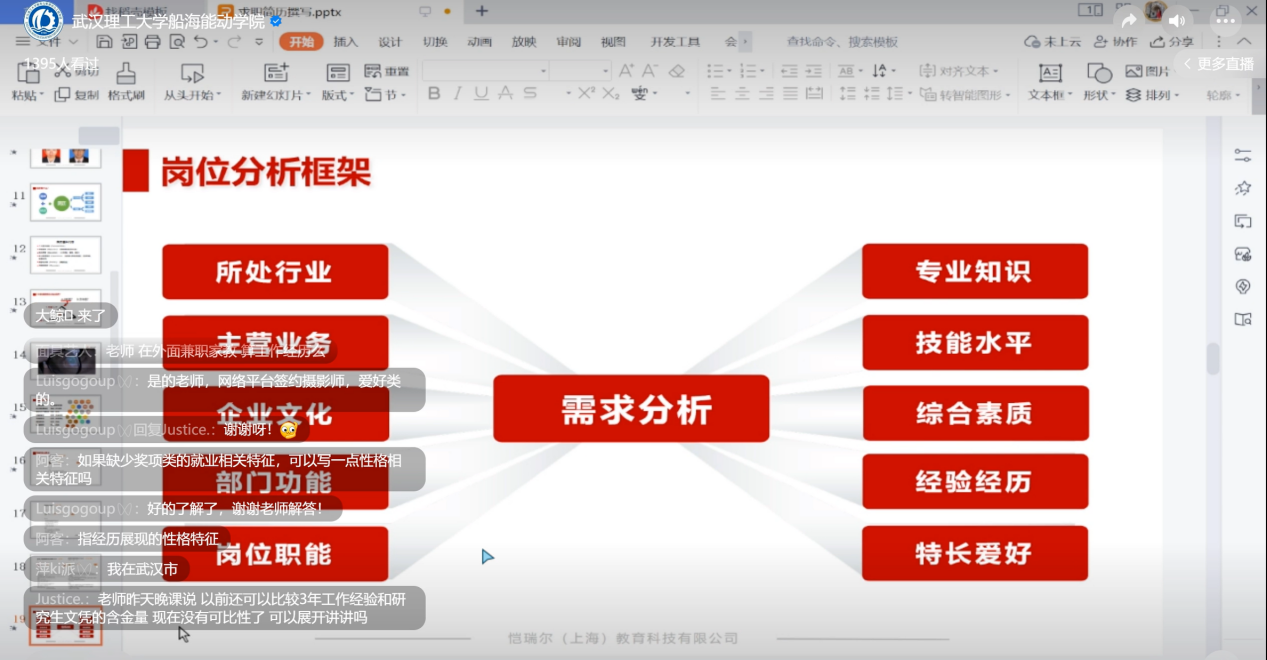Select slide 12 thumbnail in panel

point(66,255)
